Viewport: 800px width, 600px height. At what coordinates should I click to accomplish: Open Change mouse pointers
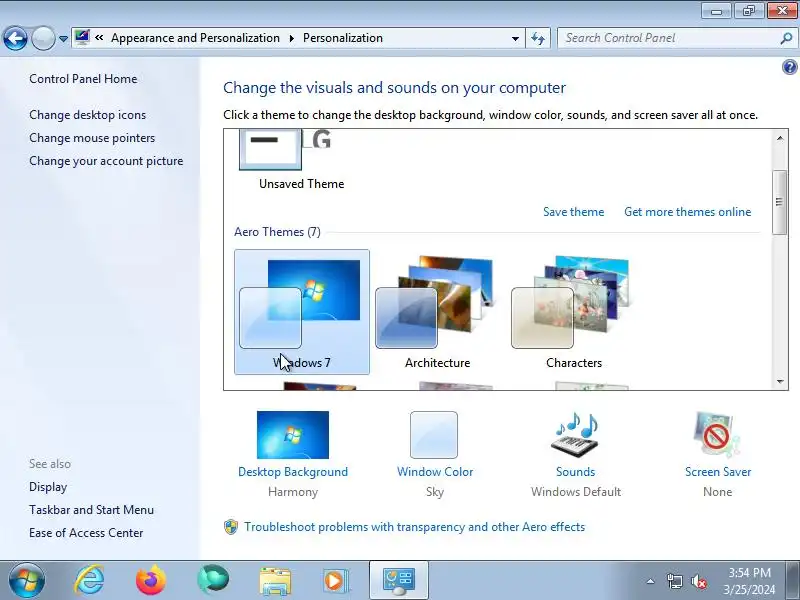[92, 138]
